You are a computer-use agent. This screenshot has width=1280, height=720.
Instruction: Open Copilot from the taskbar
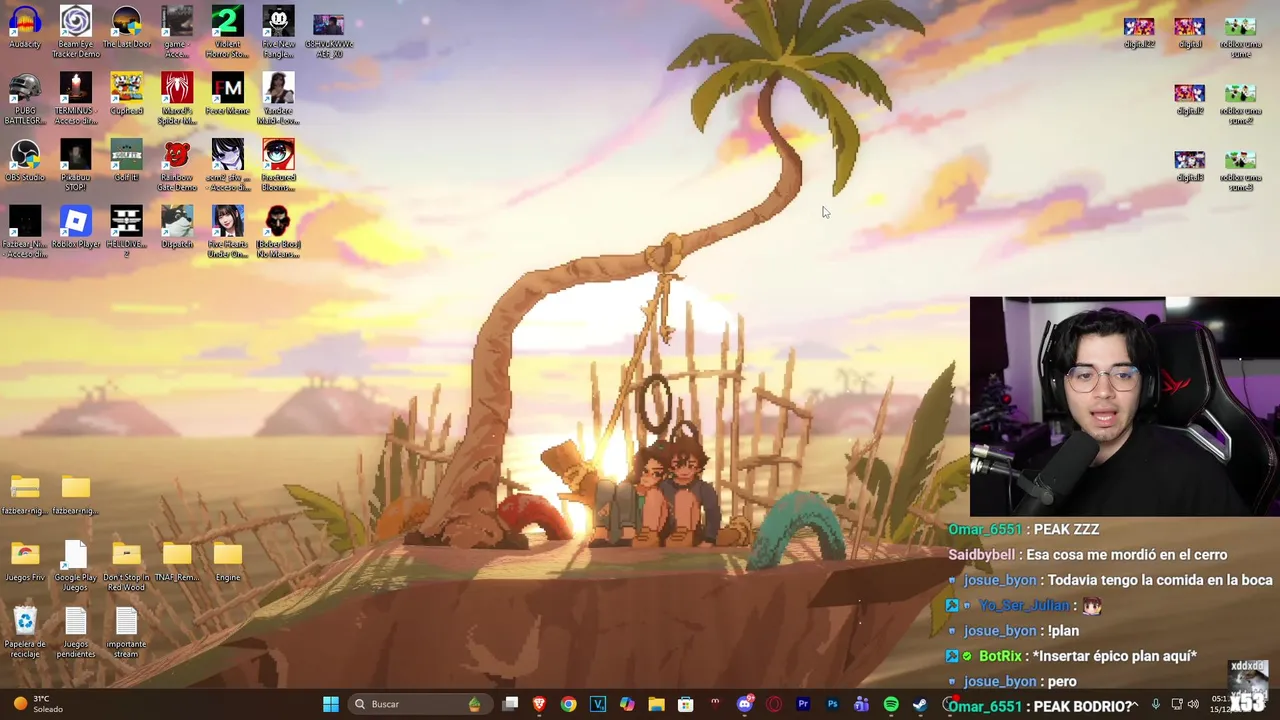coord(627,704)
